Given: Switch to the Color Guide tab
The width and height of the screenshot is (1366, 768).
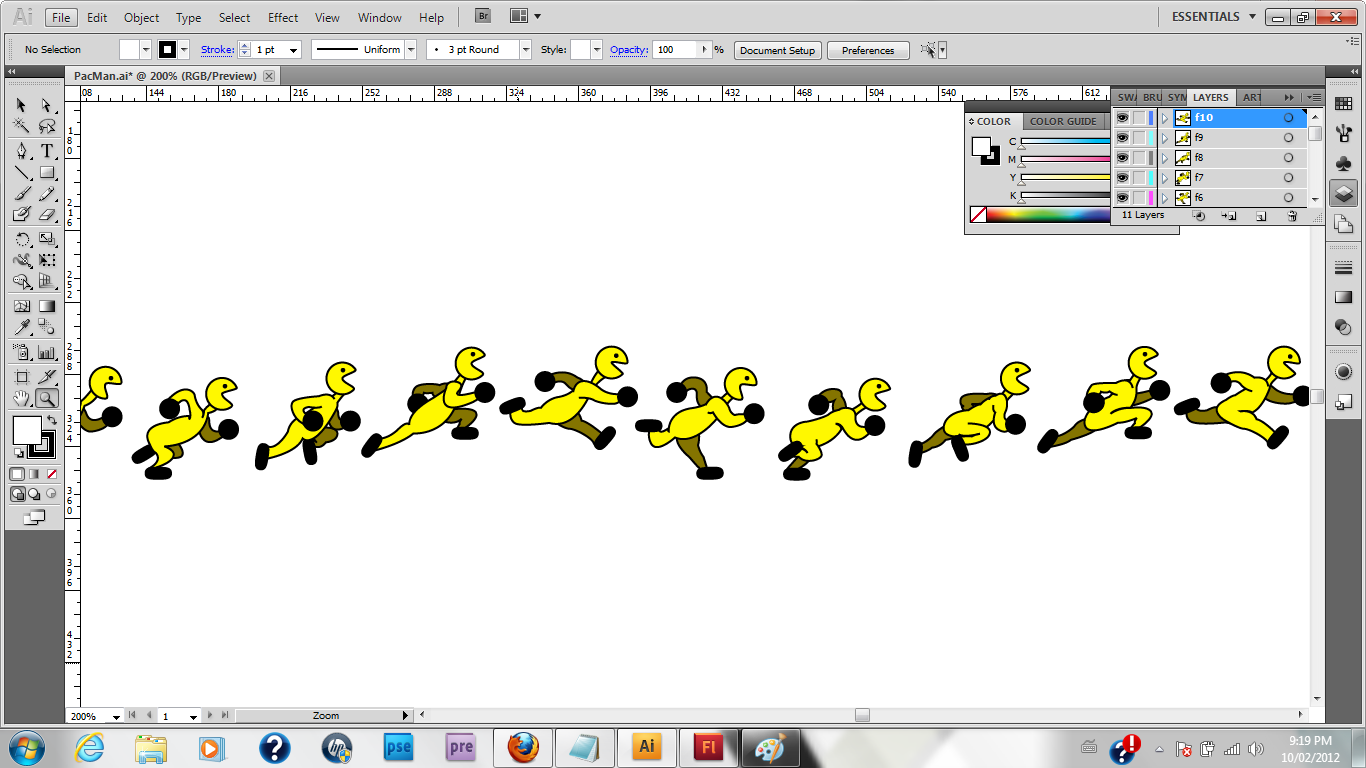Looking at the screenshot, I should tap(1063, 120).
